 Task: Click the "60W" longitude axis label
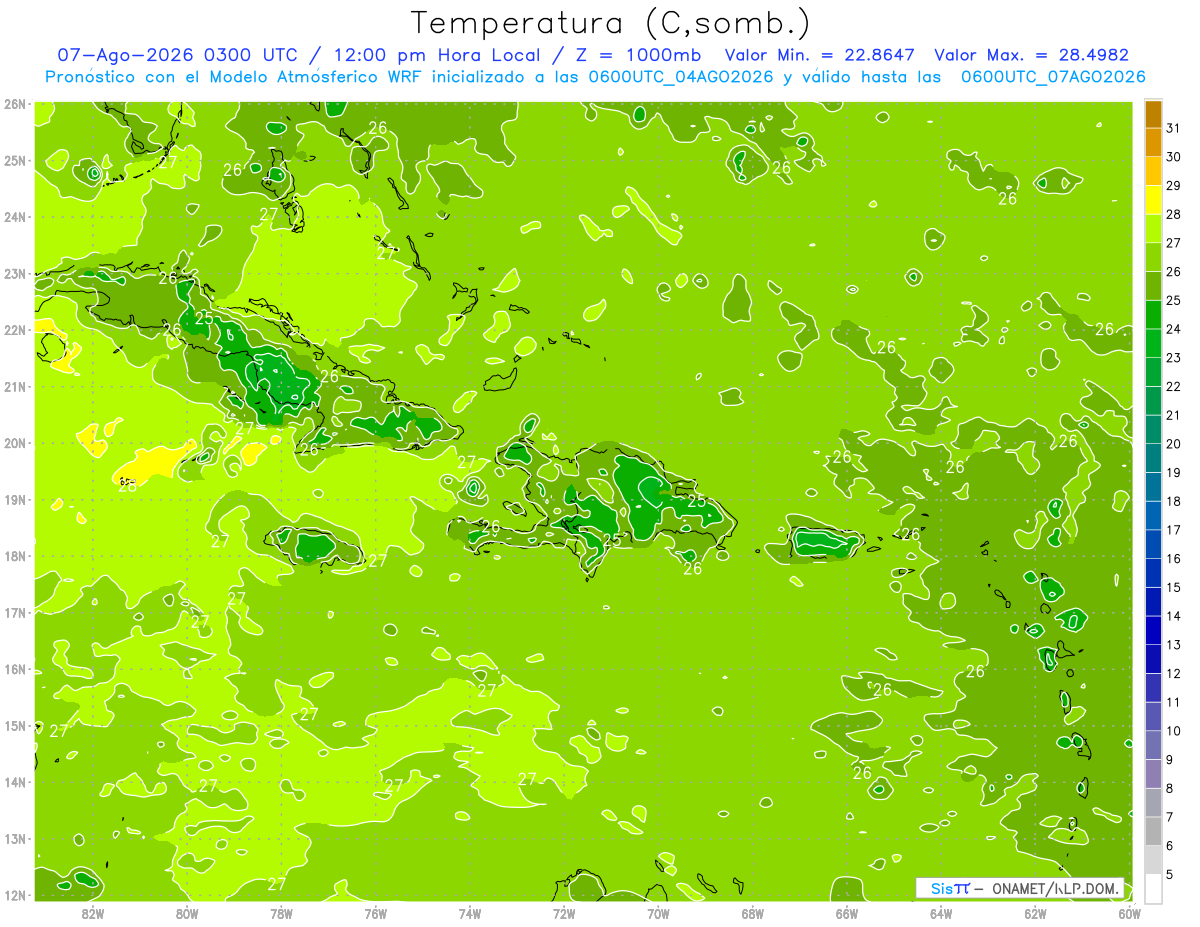1129,913
